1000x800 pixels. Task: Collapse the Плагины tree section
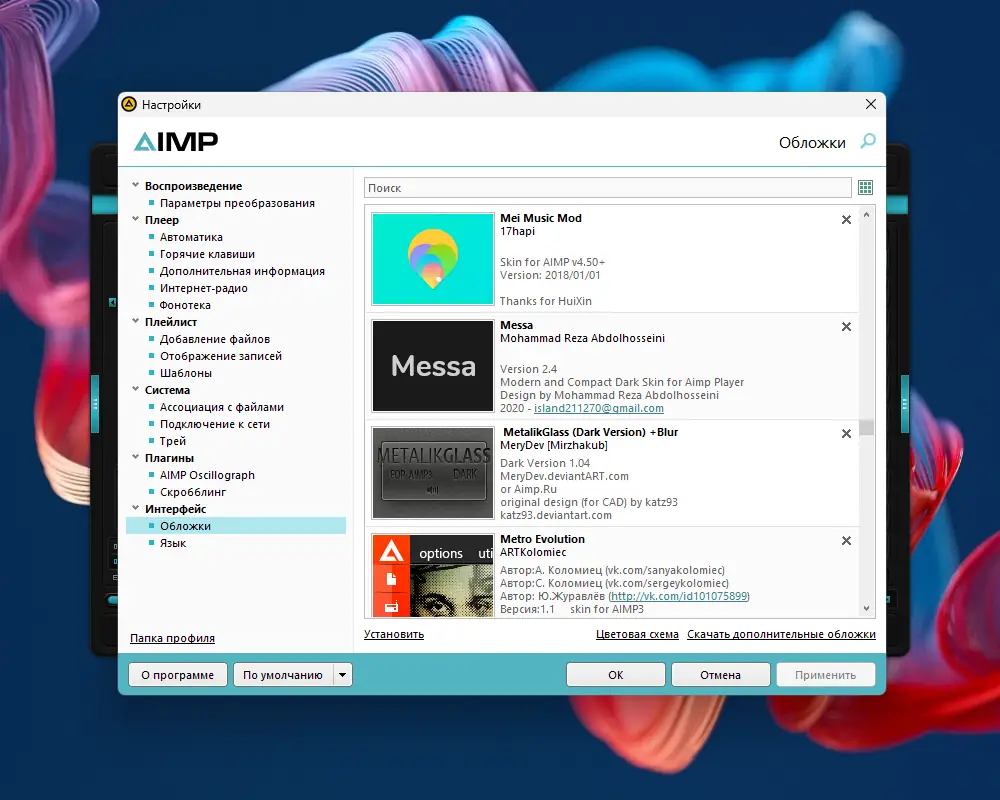coord(135,457)
